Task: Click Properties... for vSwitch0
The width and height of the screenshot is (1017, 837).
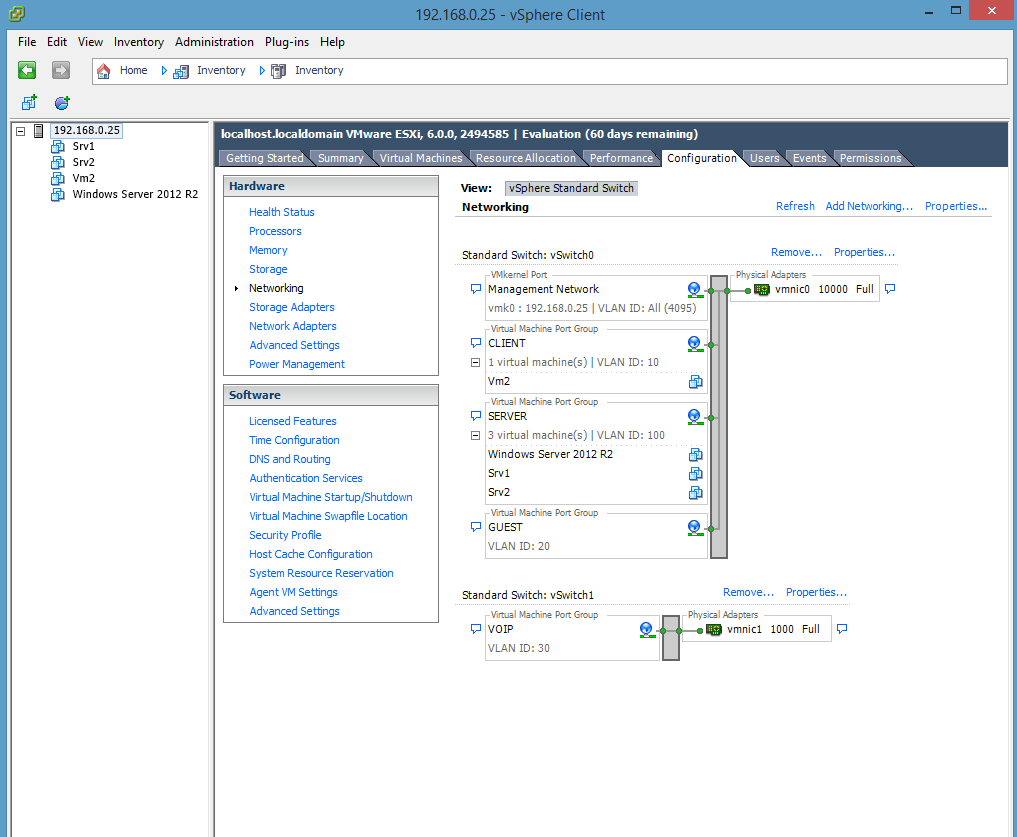Action: (865, 252)
